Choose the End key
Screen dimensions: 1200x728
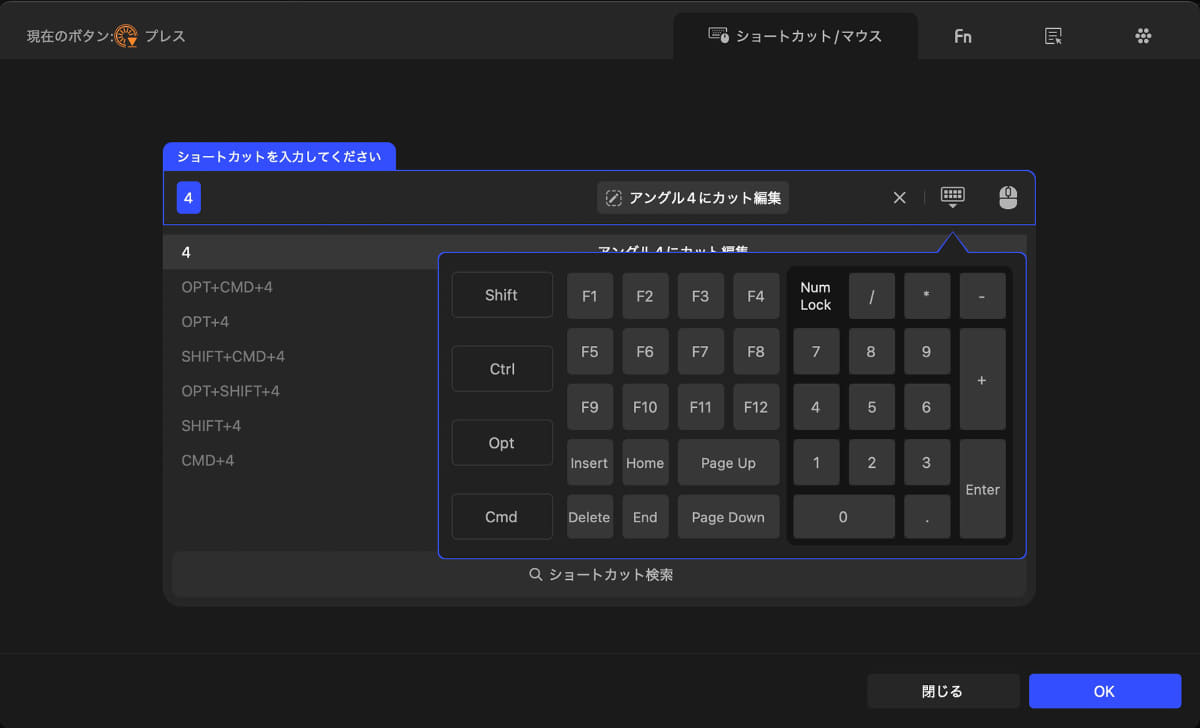coord(645,517)
